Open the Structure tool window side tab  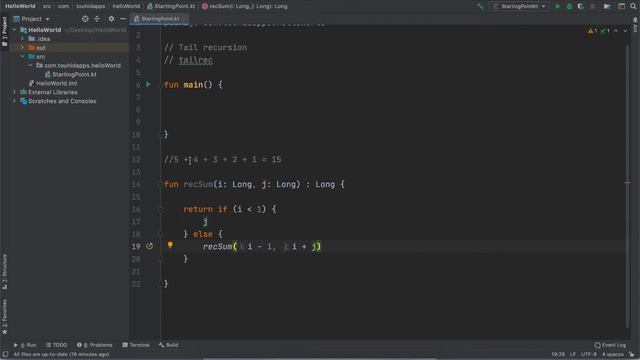click(4, 272)
